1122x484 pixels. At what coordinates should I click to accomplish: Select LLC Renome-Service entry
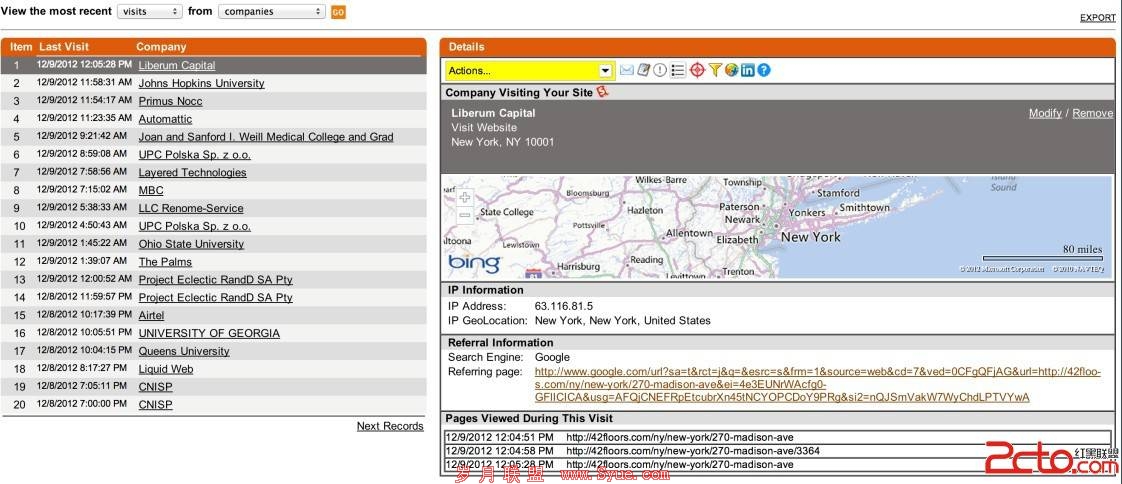coord(191,208)
